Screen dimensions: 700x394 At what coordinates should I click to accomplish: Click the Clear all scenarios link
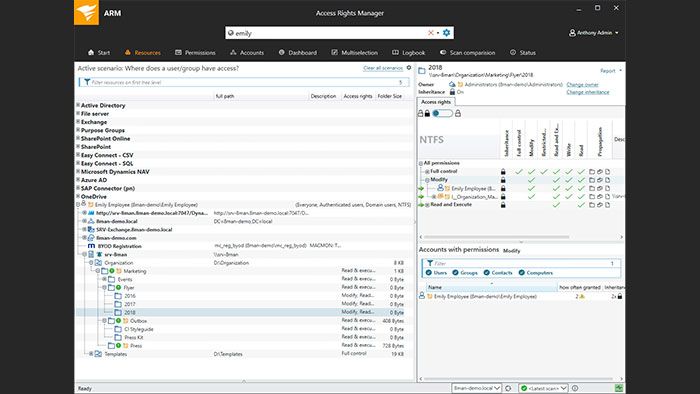(383, 68)
